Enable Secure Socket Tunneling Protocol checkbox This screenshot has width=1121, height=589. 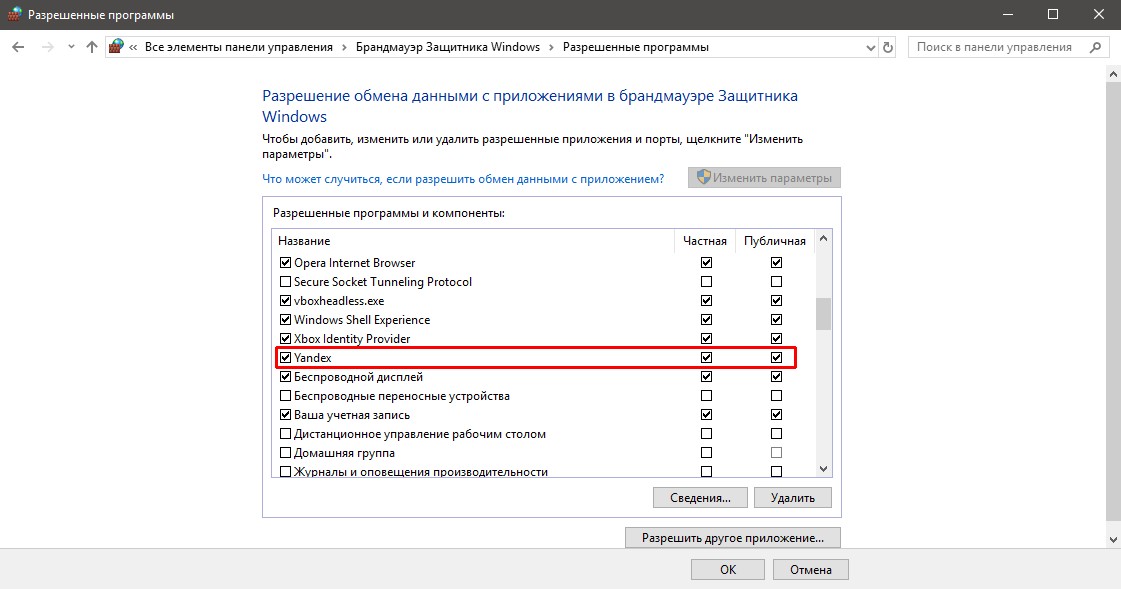pos(285,282)
